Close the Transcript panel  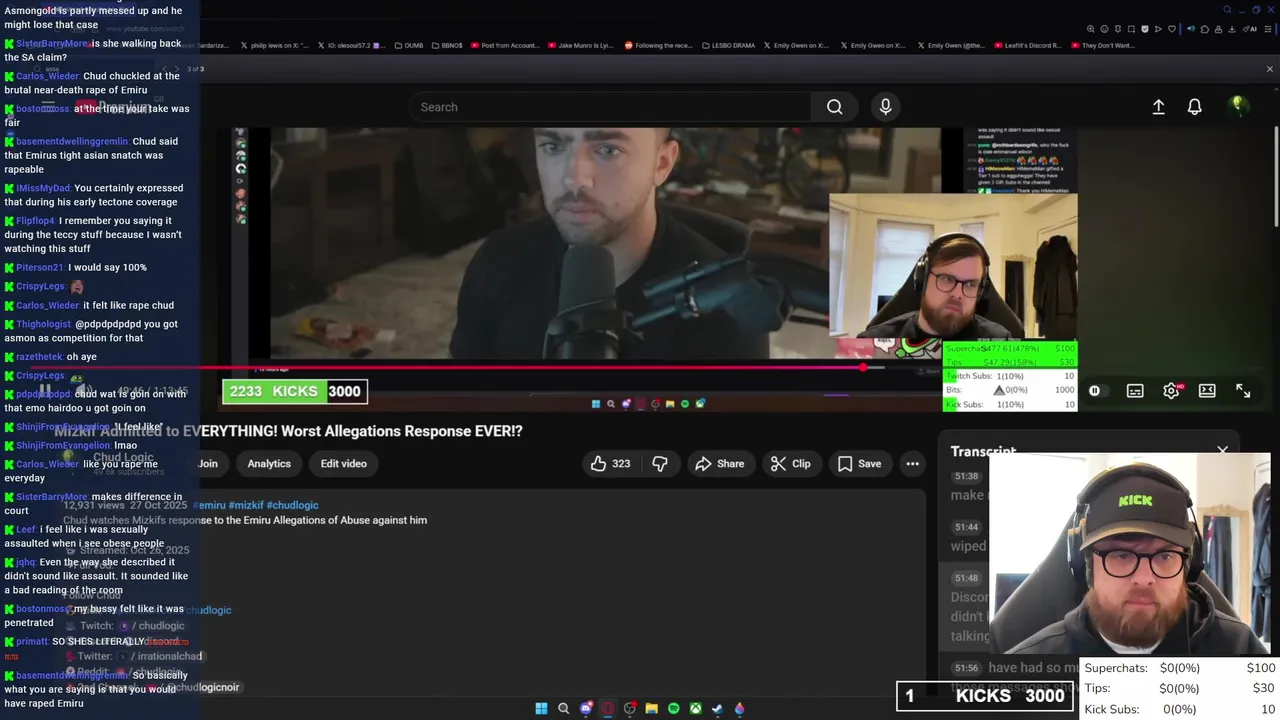click(x=1222, y=450)
